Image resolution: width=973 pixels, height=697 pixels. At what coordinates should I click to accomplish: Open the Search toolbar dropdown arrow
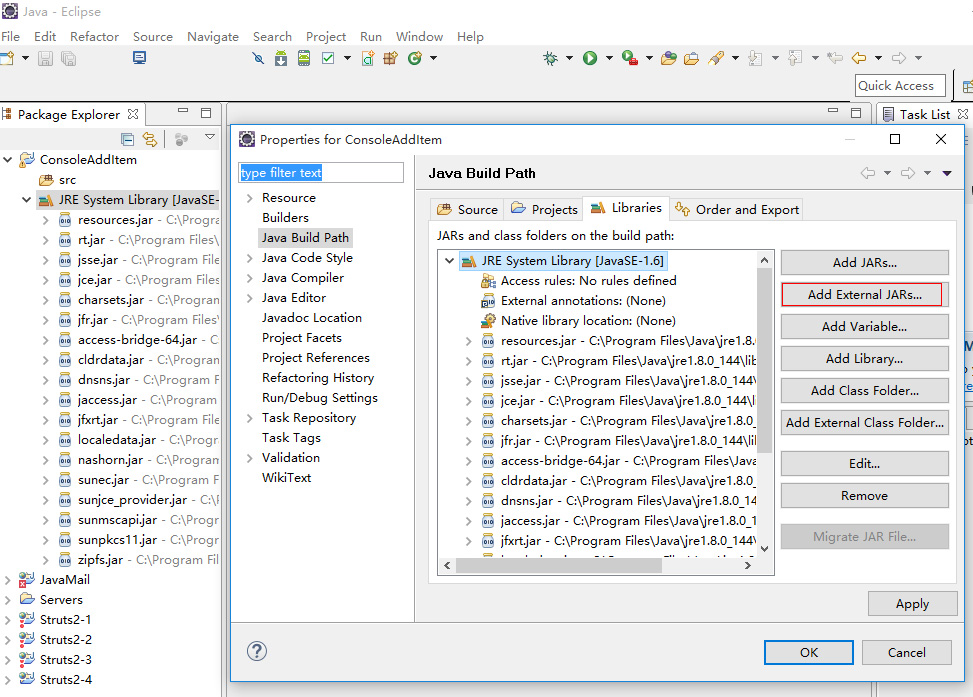pyautogui.click(x=735, y=58)
